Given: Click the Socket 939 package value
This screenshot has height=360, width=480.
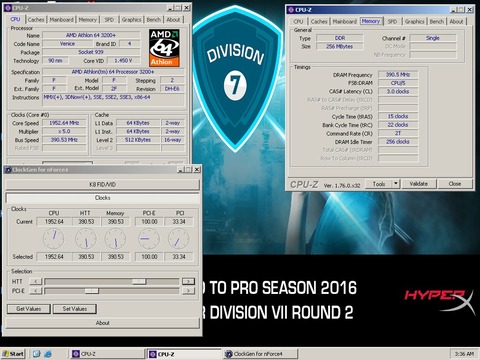Looking at the screenshot, I should [91, 52].
